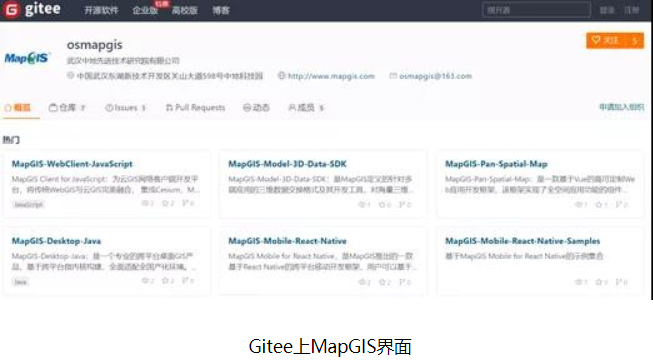
Task: Switch to the Issues tab
Action: pos(125,108)
